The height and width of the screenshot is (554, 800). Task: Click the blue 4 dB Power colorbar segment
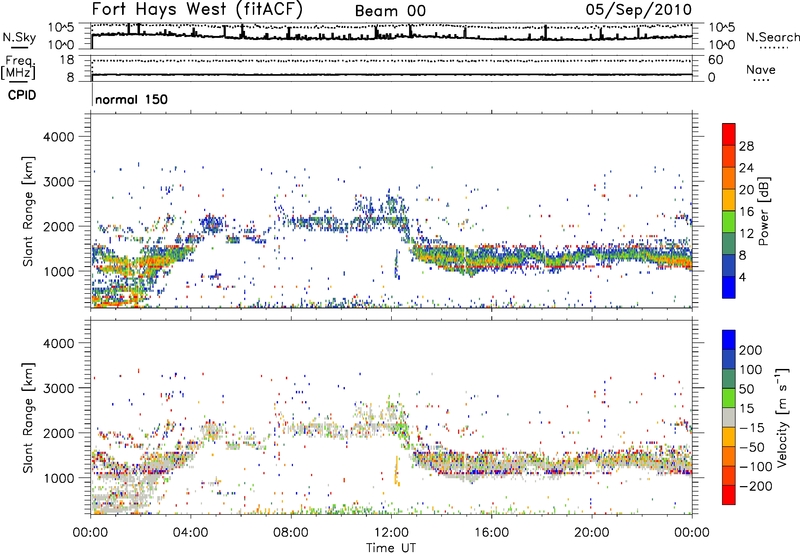(729, 287)
